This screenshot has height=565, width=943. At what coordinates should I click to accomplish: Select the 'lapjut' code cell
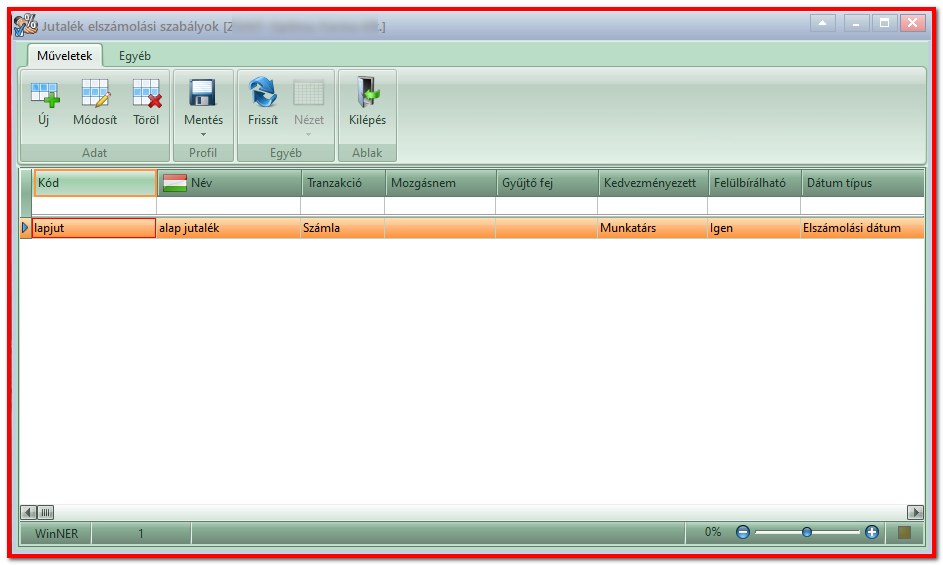94,228
